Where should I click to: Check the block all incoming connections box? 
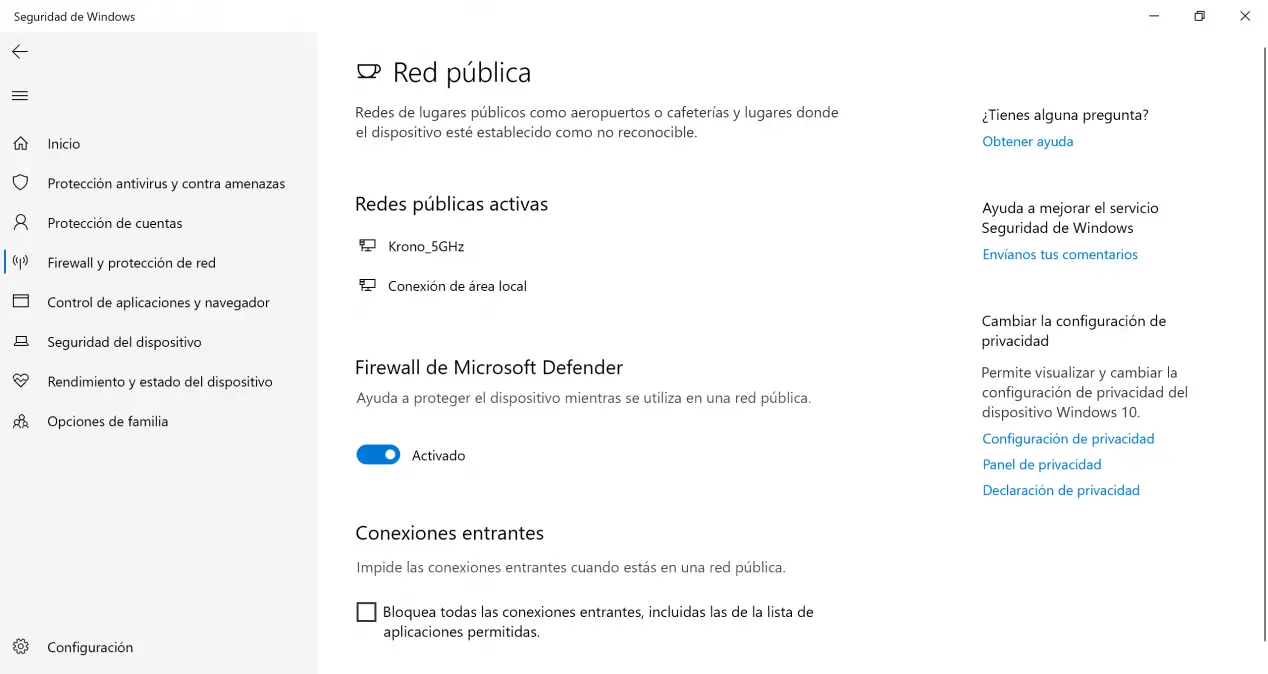coord(367,612)
